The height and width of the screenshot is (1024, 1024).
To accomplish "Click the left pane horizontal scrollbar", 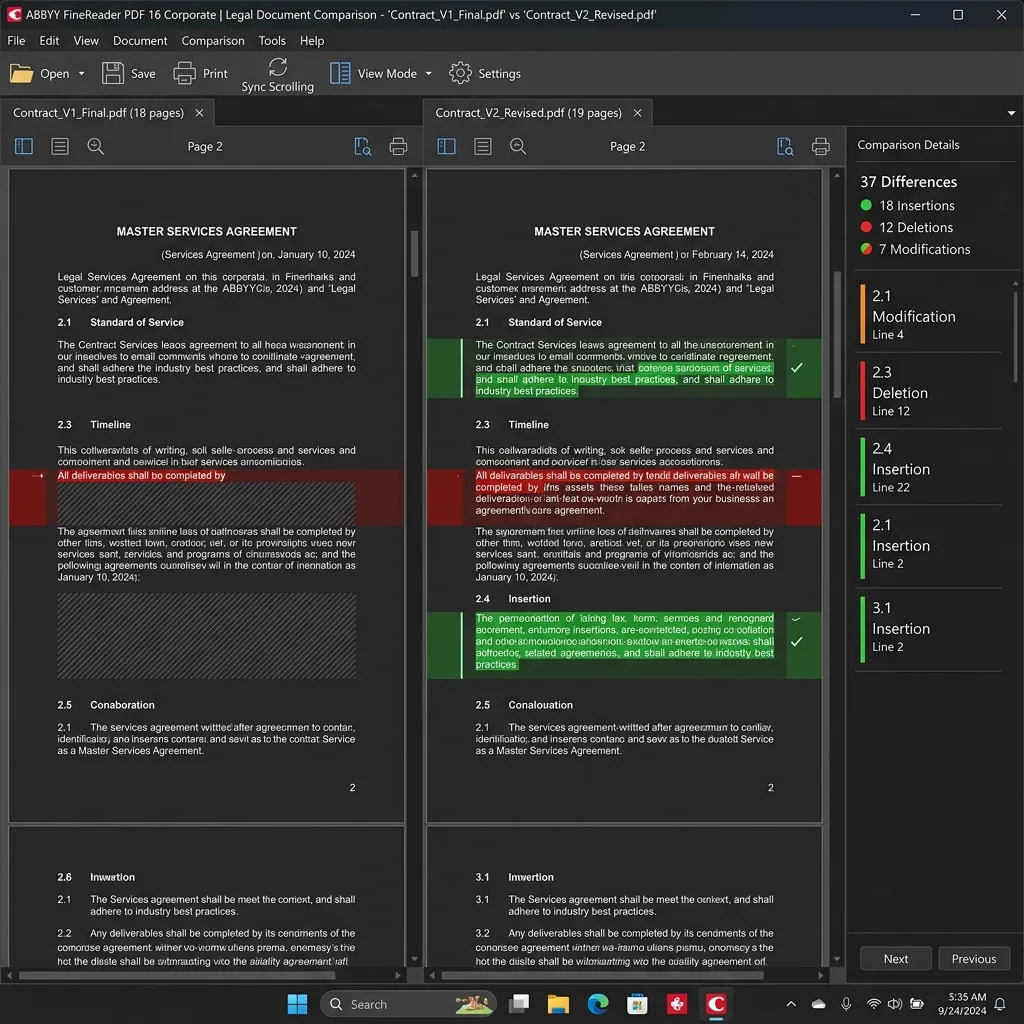I will point(176,976).
